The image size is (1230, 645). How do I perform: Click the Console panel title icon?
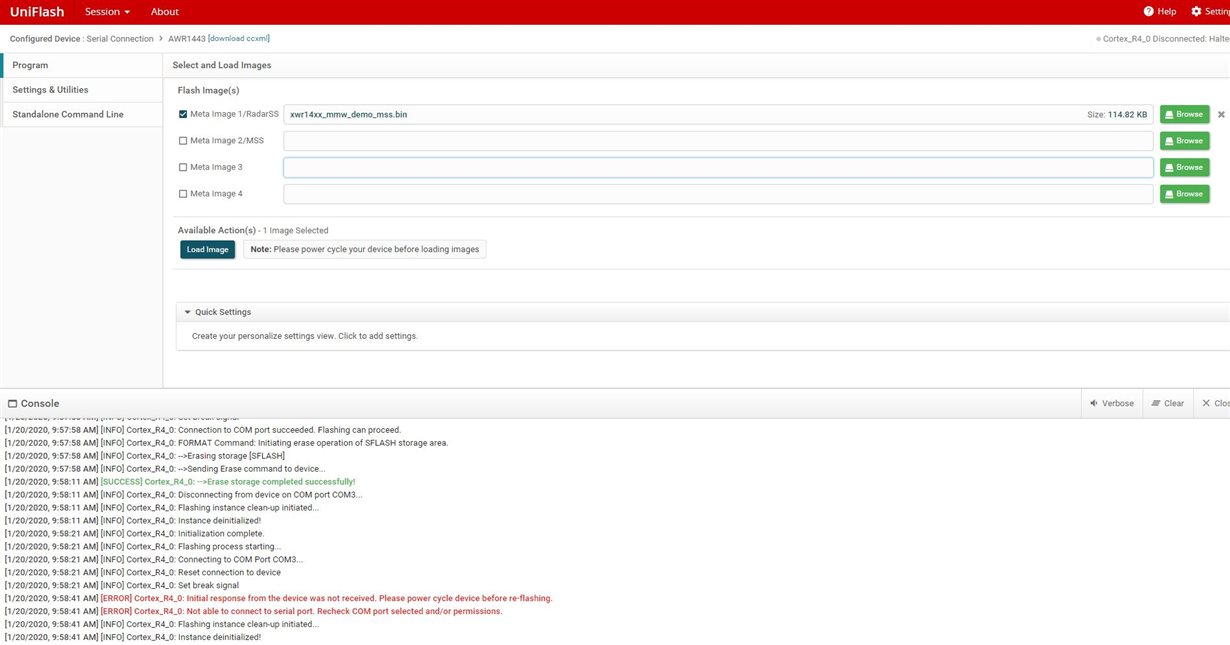click(12, 403)
